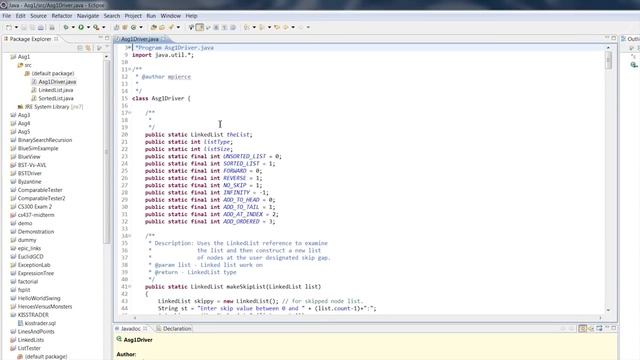Close the Asg1Driver.java editor tab

(x=163, y=39)
